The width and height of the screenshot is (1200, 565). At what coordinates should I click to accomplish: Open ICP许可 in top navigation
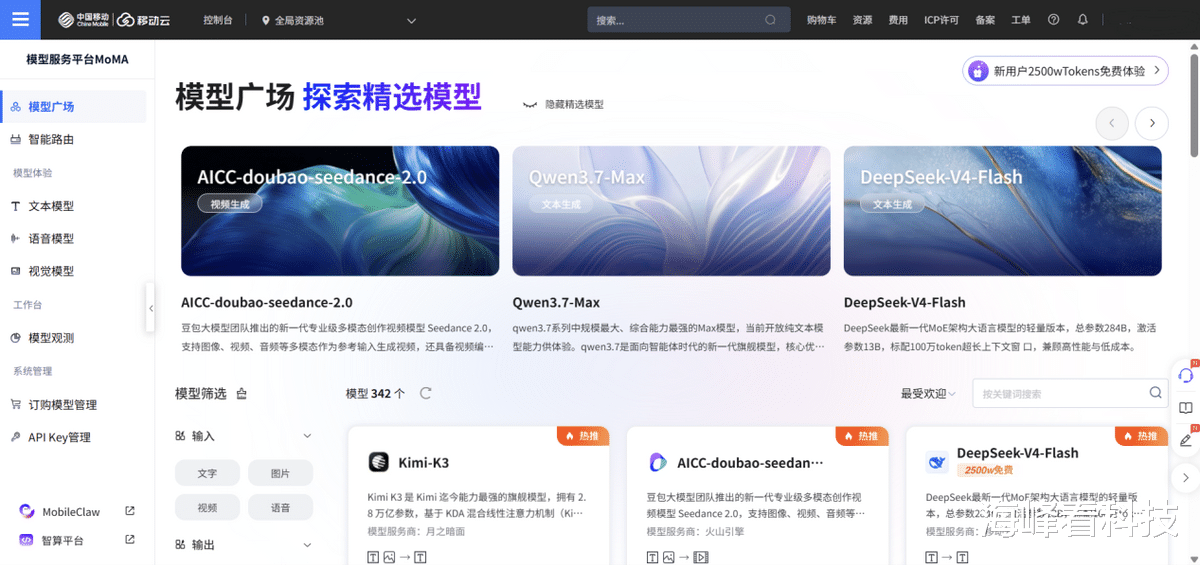(941, 20)
